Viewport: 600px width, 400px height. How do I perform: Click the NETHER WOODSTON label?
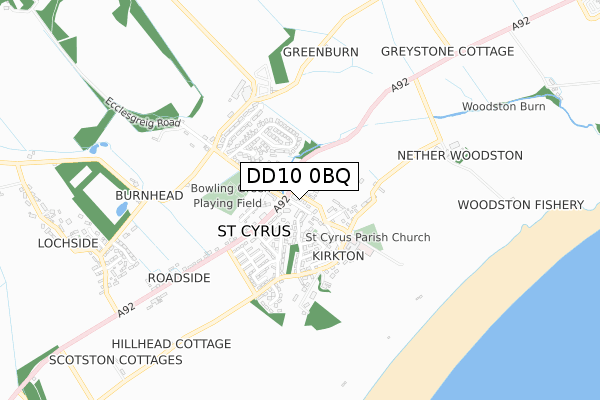click(x=460, y=155)
